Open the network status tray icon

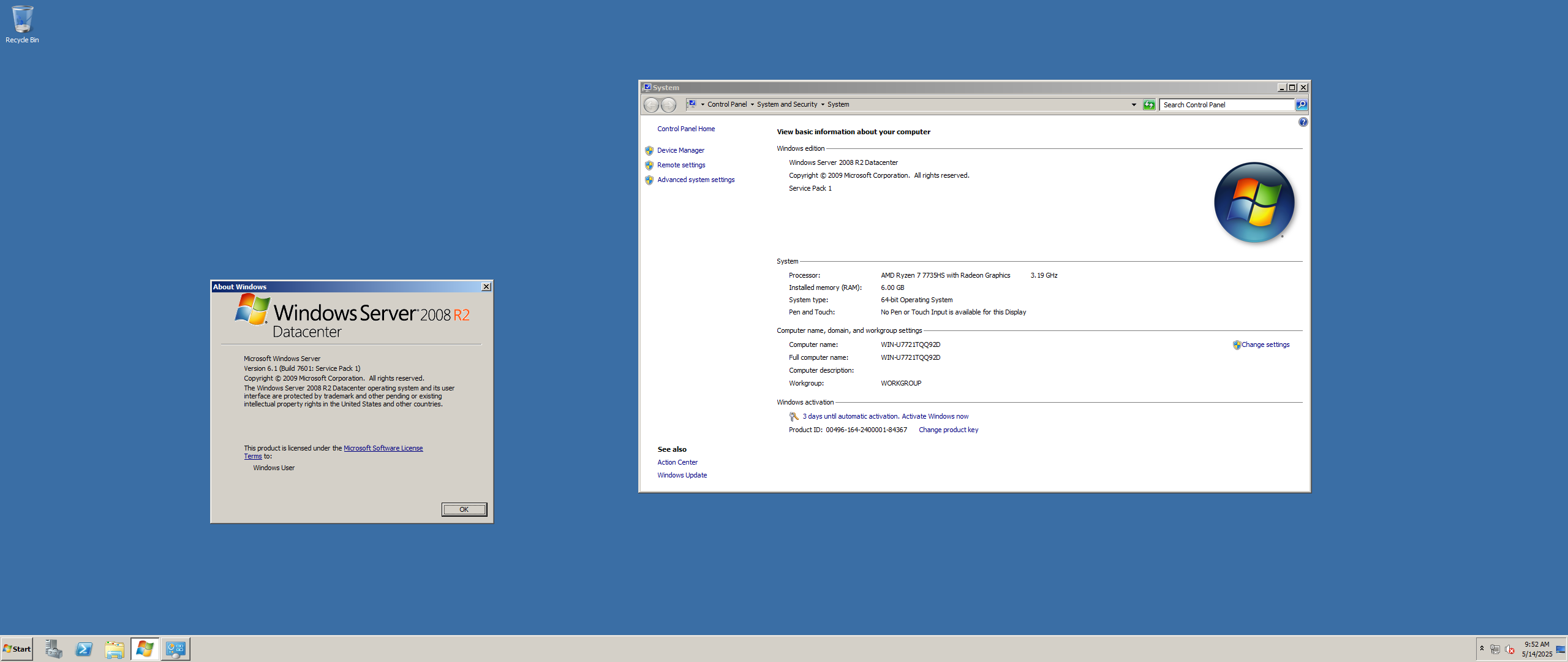1495,649
